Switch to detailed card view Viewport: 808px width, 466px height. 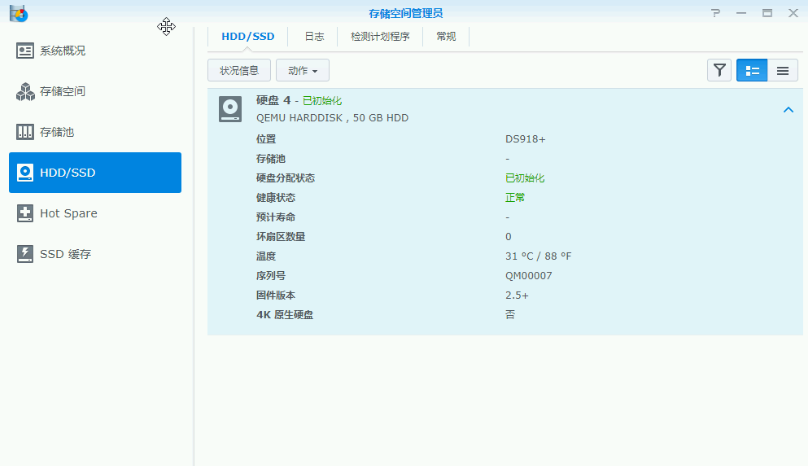point(752,70)
